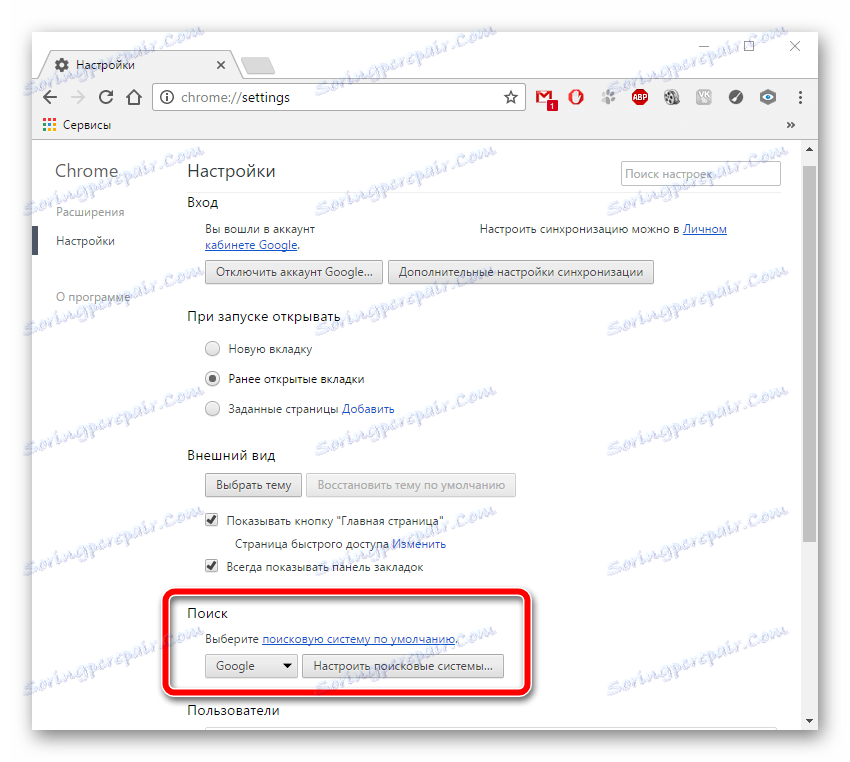Open the Google search engine dropdown
The height and width of the screenshot is (762, 850).
[251, 666]
